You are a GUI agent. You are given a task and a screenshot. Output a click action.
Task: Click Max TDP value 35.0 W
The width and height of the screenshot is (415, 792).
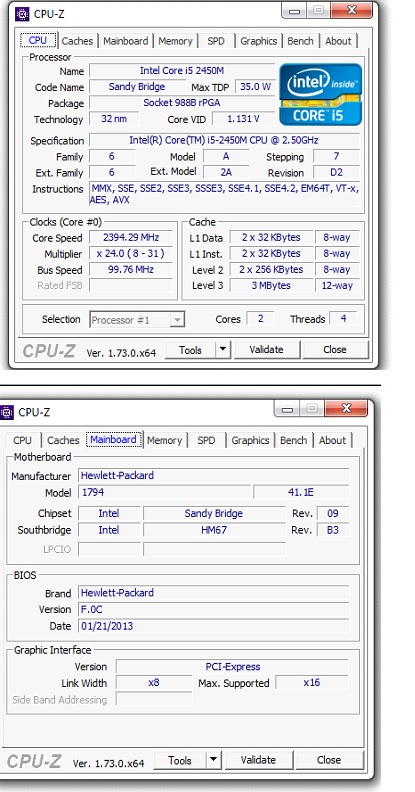coord(255,87)
